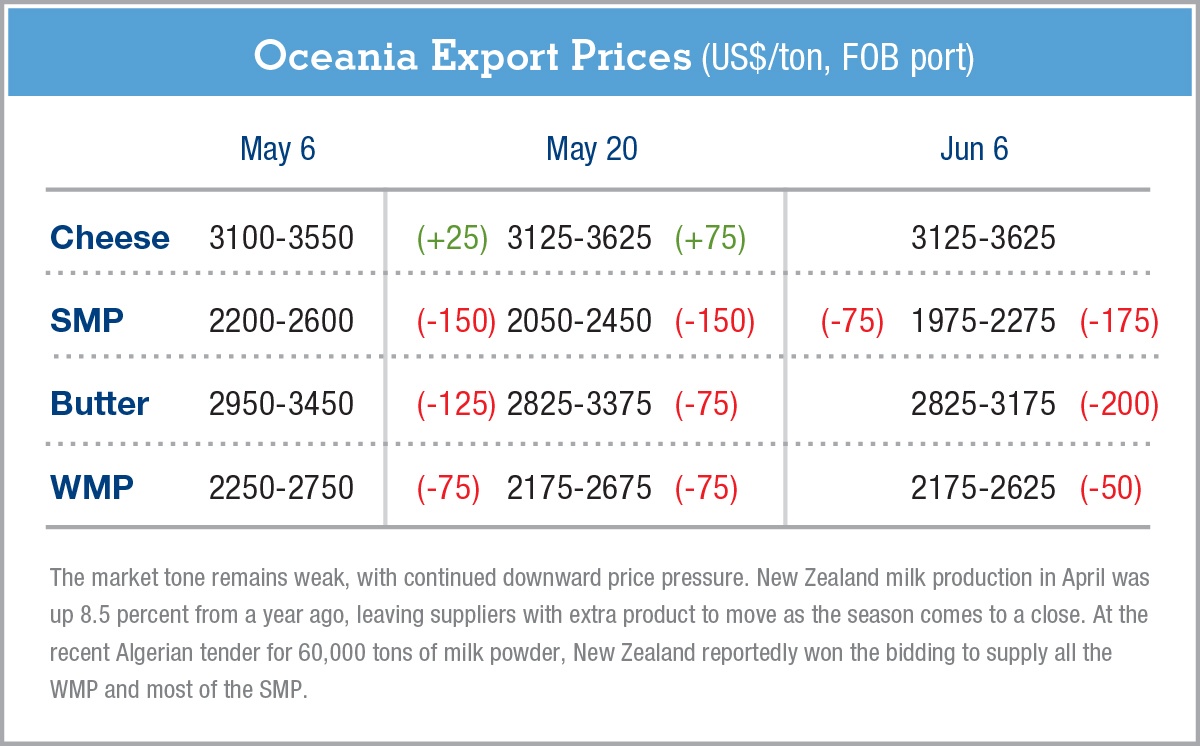Select Butter May 20 price 2825-3375
Screen dimensions: 1200x746
pos(579,404)
